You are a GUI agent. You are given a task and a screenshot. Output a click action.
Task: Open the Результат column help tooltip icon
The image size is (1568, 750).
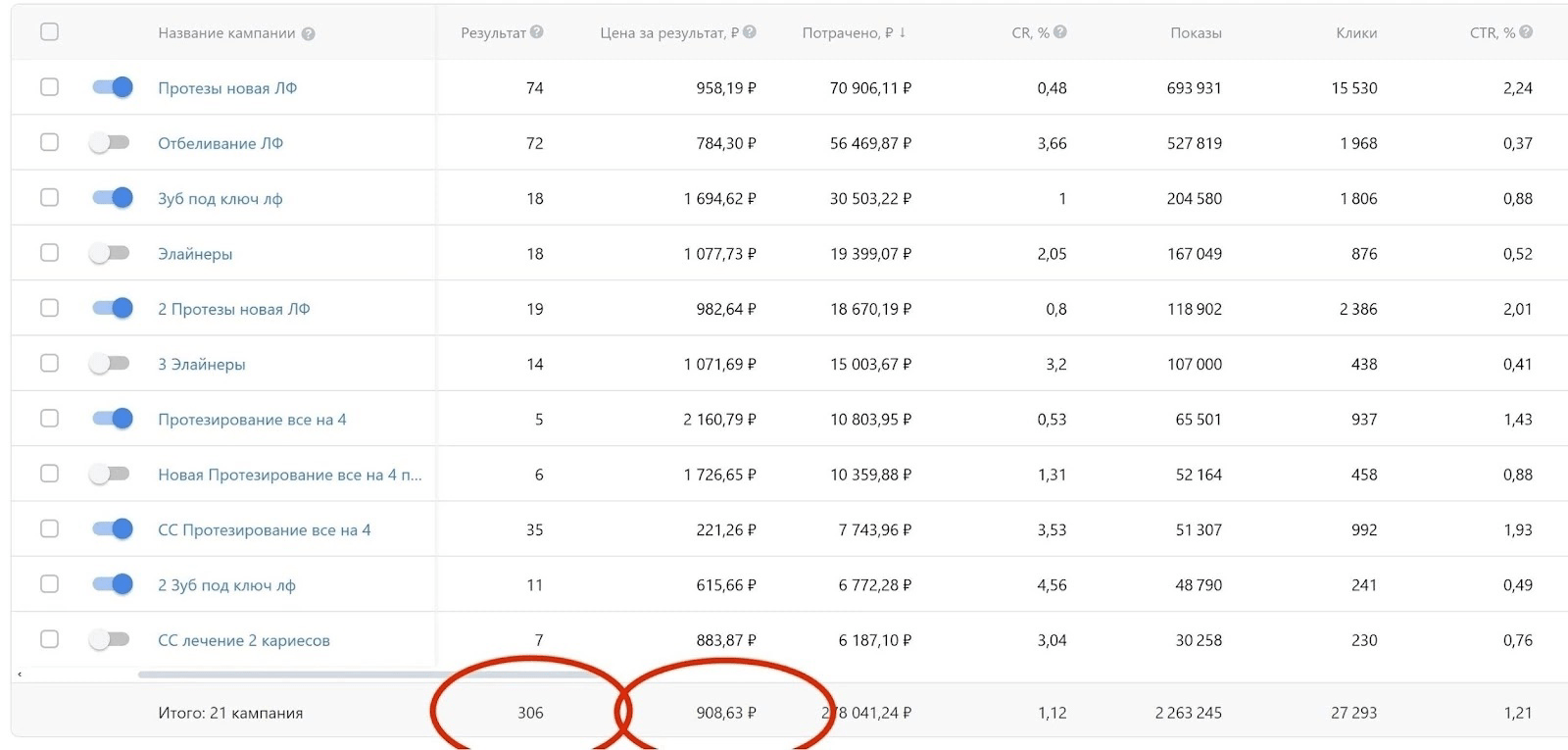536,32
